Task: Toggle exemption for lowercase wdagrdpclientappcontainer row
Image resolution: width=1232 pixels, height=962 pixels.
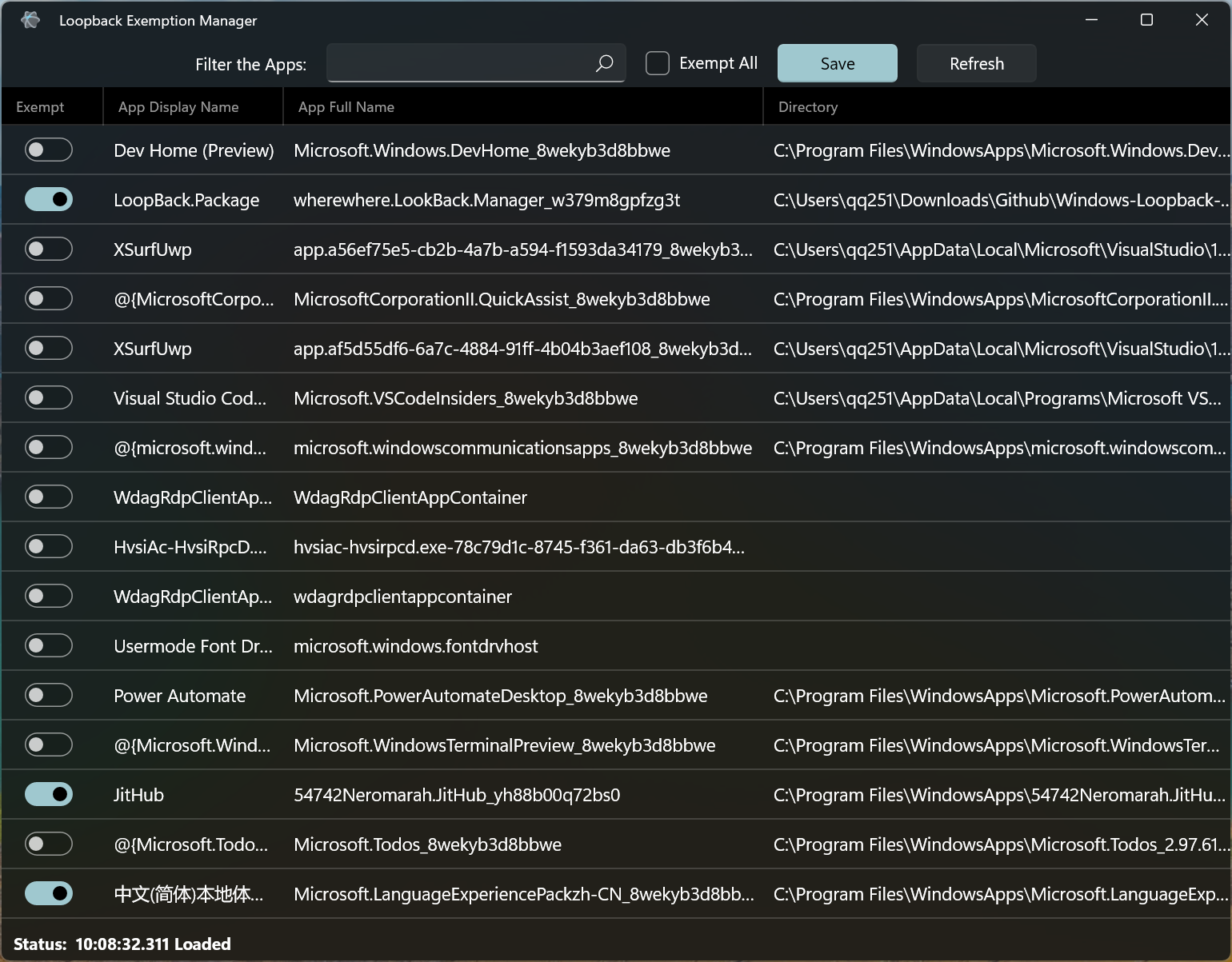Action: [x=49, y=596]
